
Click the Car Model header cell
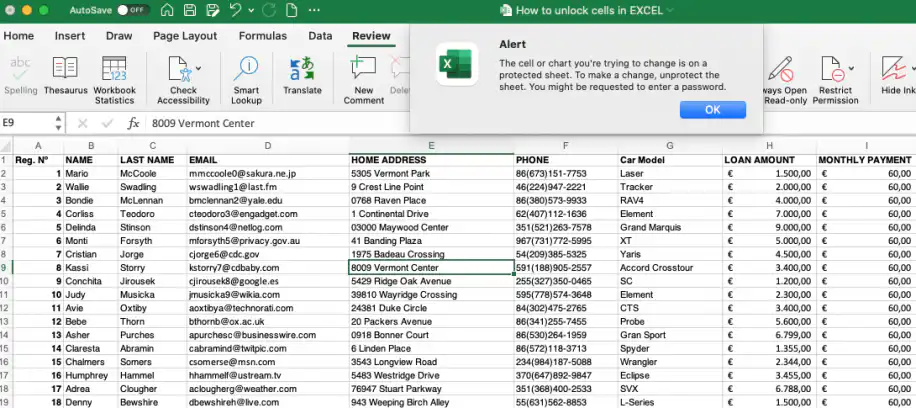click(x=670, y=160)
